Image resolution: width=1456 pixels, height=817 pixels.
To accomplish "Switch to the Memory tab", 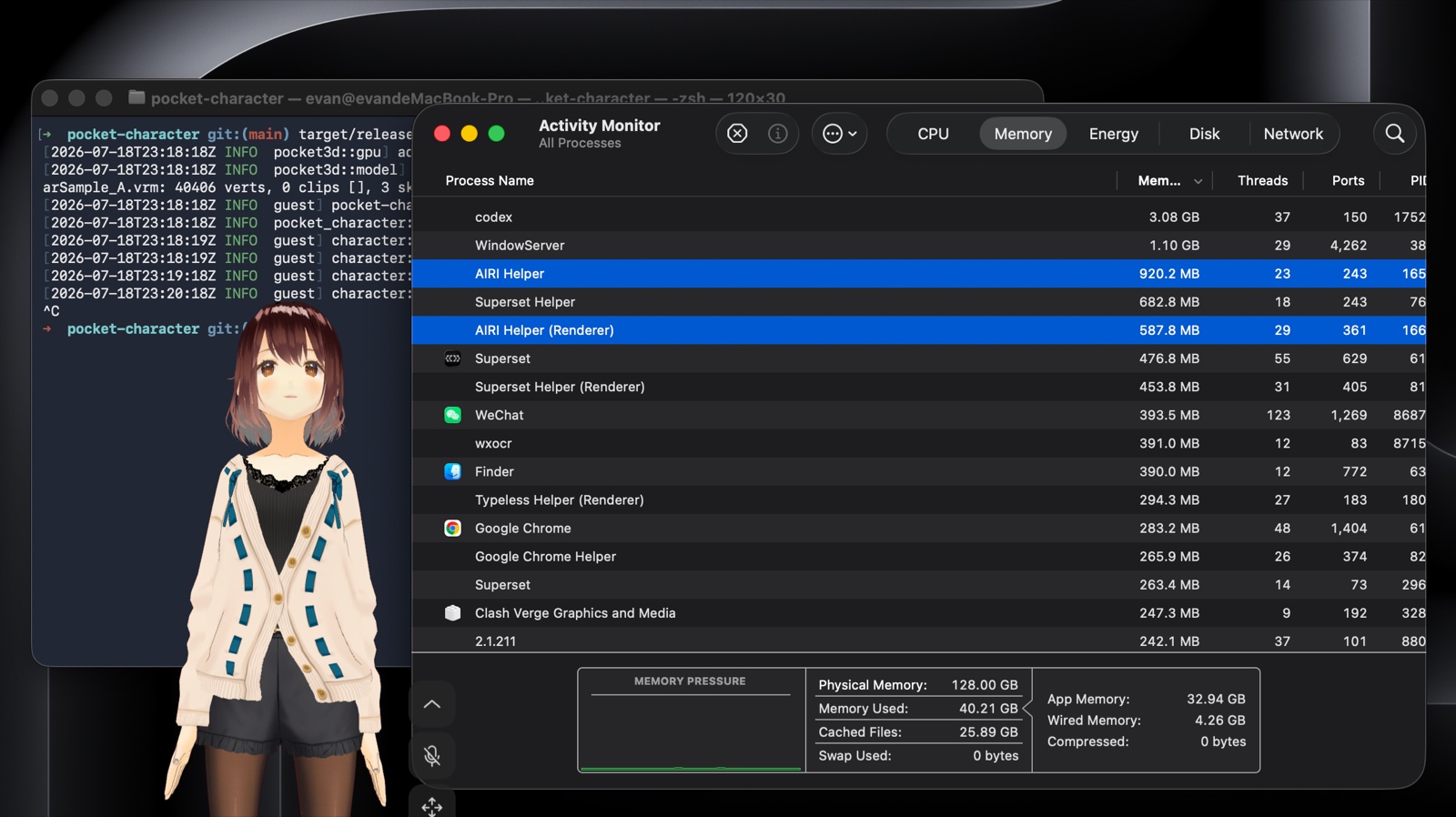I will click(x=1023, y=134).
